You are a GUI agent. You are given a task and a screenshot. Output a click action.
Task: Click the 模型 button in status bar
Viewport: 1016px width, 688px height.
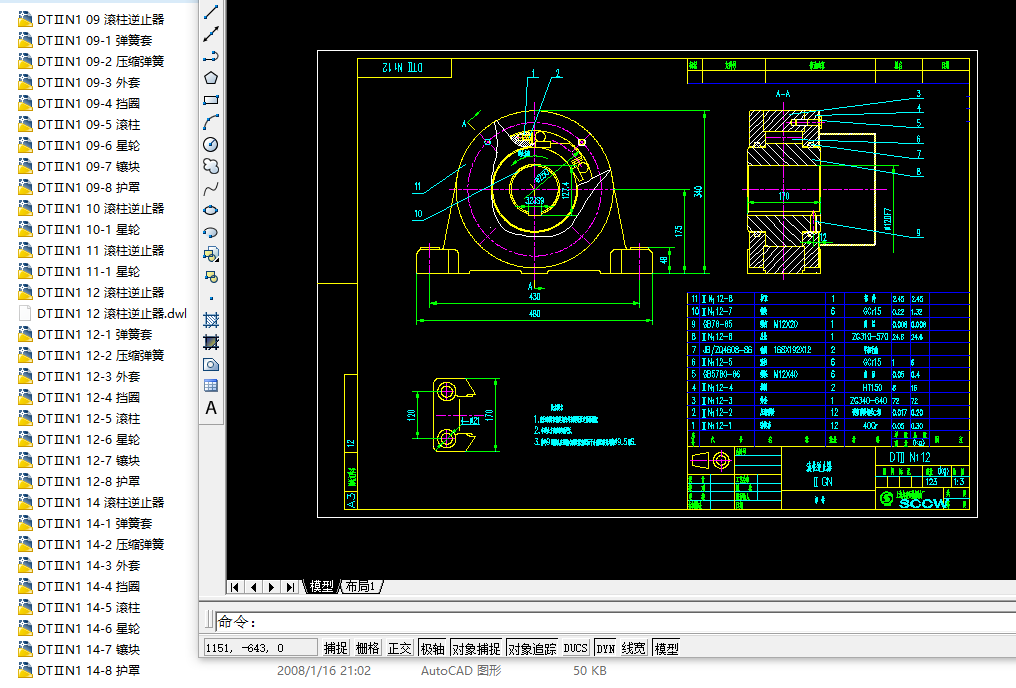[666, 648]
